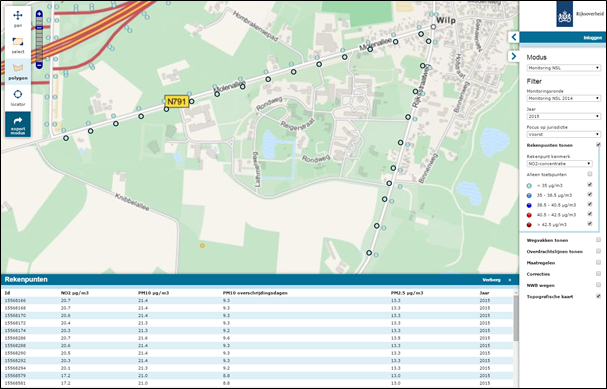The image size is (607, 389).
Task: Click Verberg to hide Rekenpunten table
Action: coord(491,279)
